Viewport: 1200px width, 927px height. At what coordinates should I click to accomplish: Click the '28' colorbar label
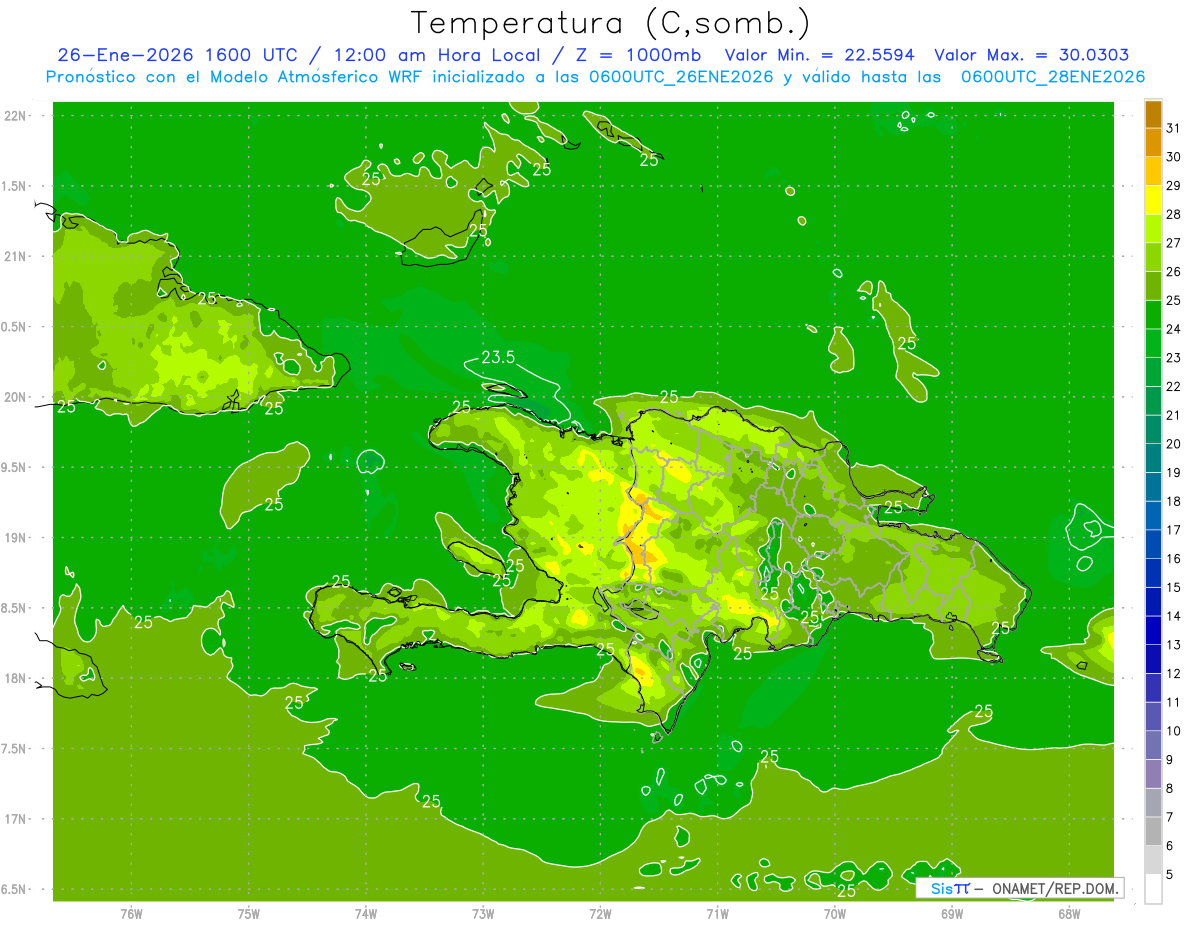[1174, 214]
